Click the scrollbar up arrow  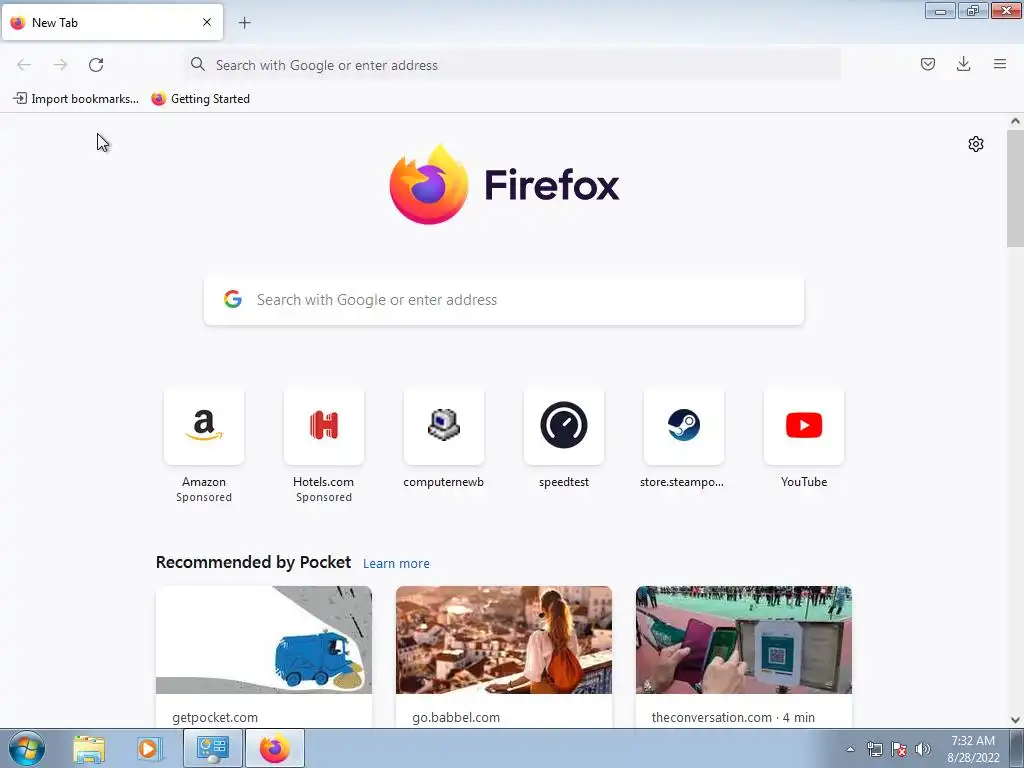pos(1015,121)
